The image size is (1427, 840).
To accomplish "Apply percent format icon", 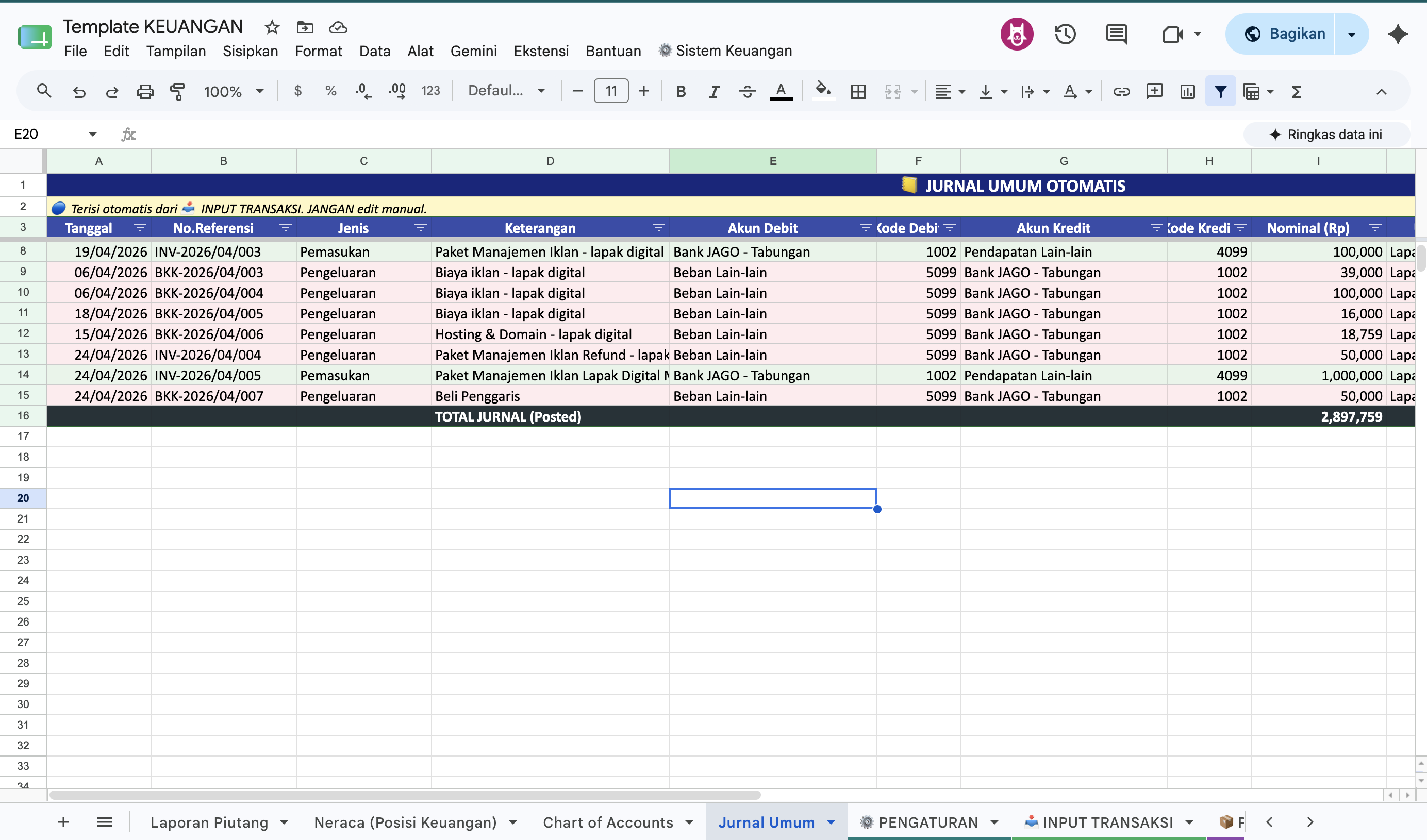I will coord(330,91).
